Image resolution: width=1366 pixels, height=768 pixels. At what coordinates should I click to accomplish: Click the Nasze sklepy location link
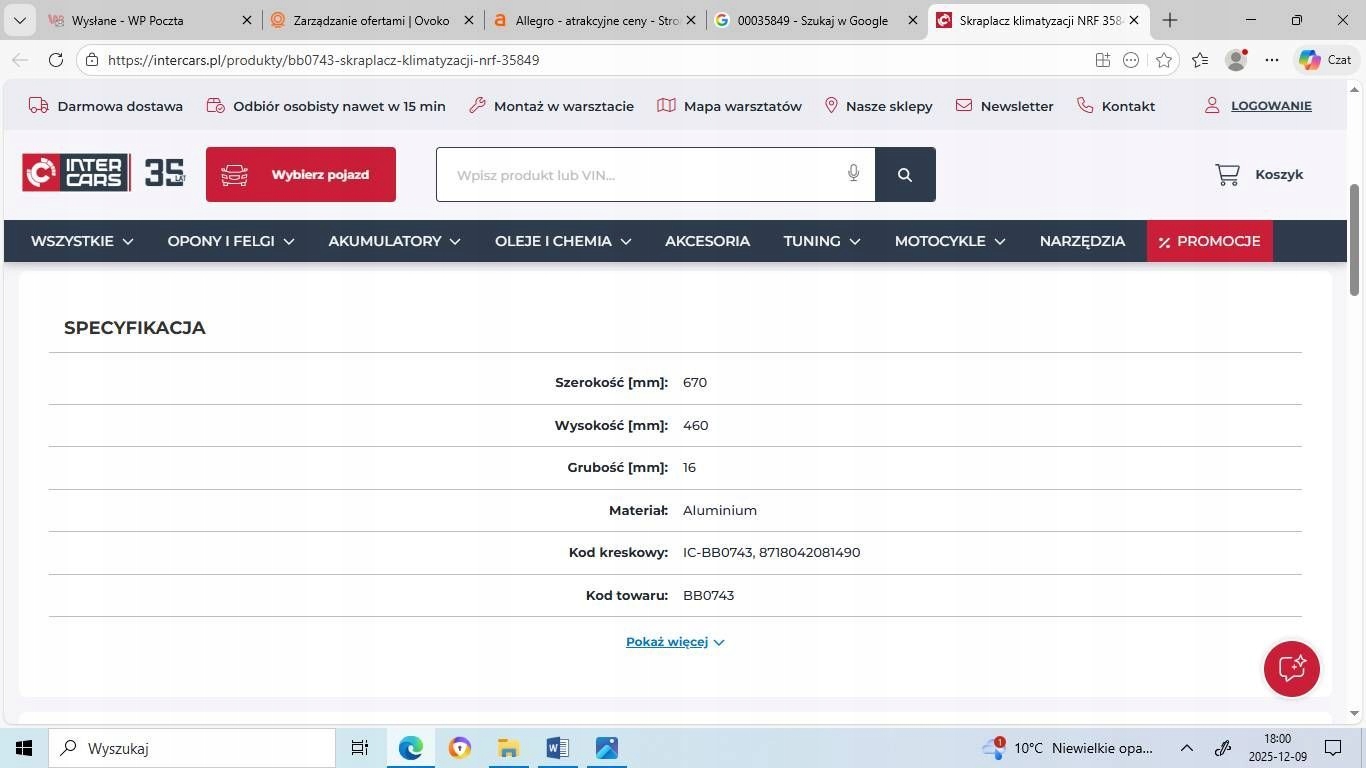pyautogui.click(x=878, y=106)
